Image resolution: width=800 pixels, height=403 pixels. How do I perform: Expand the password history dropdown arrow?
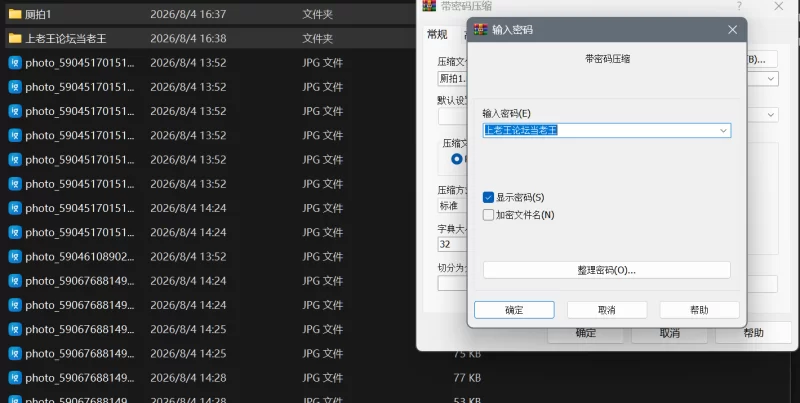[x=723, y=131]
